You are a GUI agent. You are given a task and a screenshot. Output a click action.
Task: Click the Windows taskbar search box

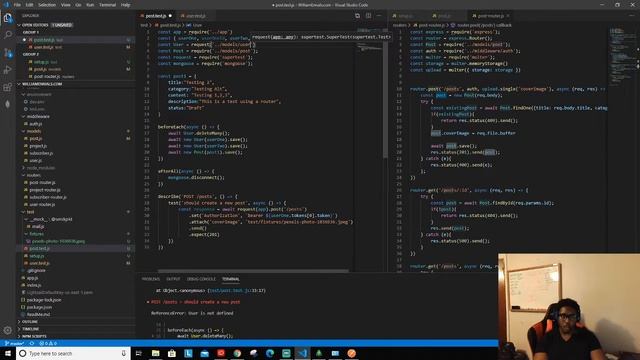[73, 353]
